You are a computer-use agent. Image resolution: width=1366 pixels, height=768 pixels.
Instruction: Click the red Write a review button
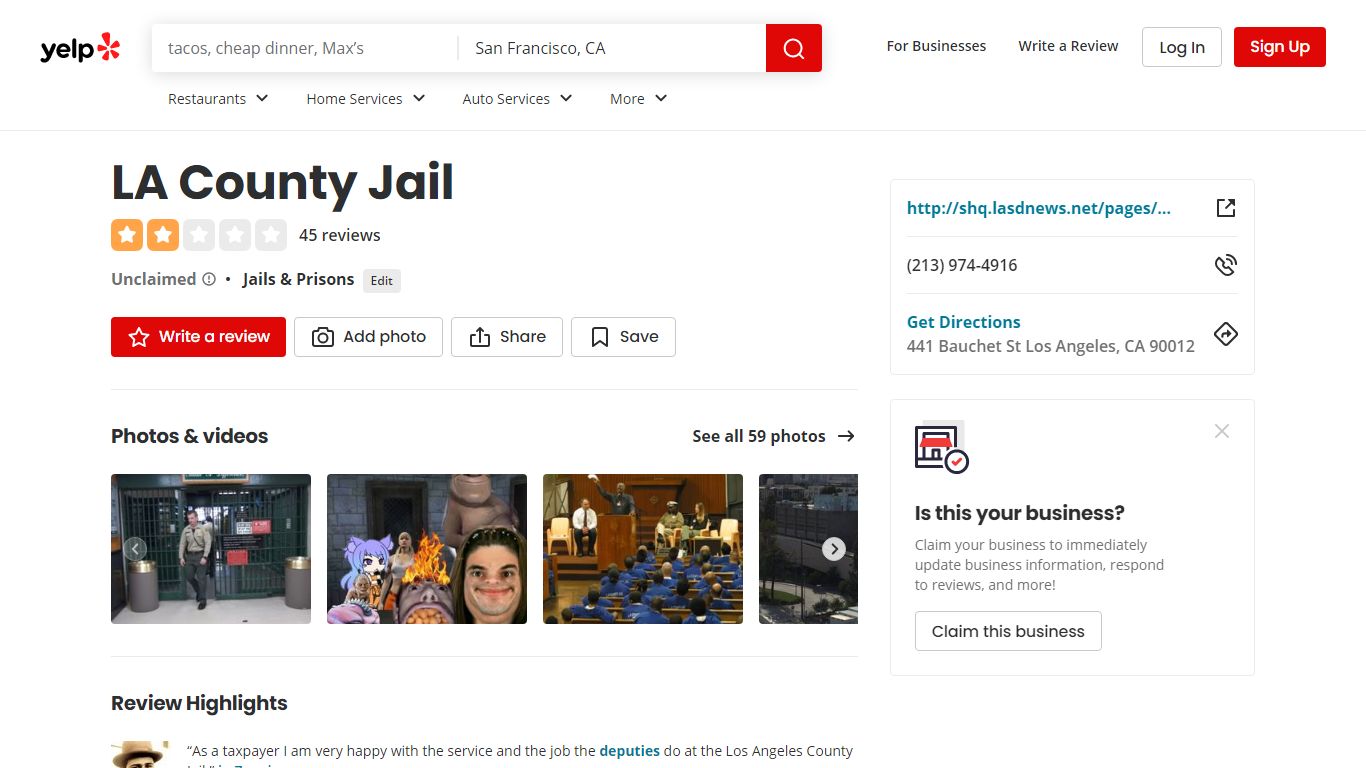click(x=198, y=337)
